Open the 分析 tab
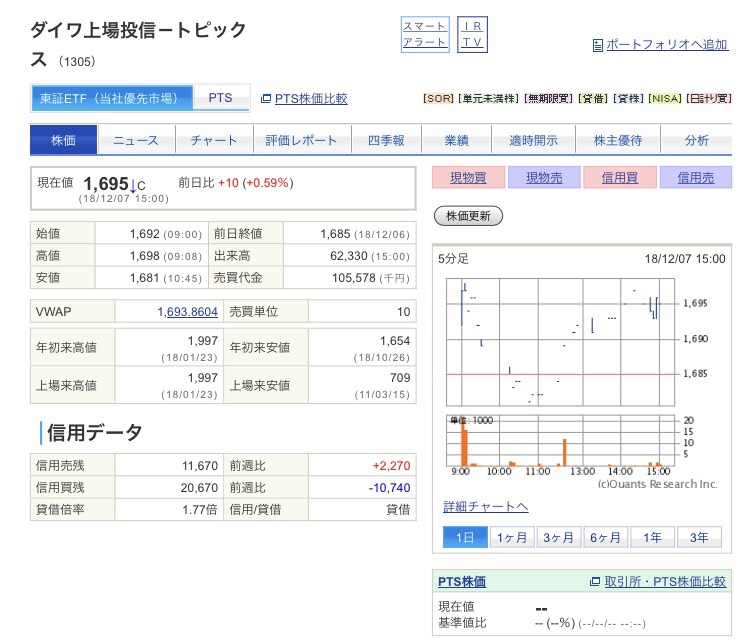The height and width of the screenshot is (640, 747). (697, 140)
